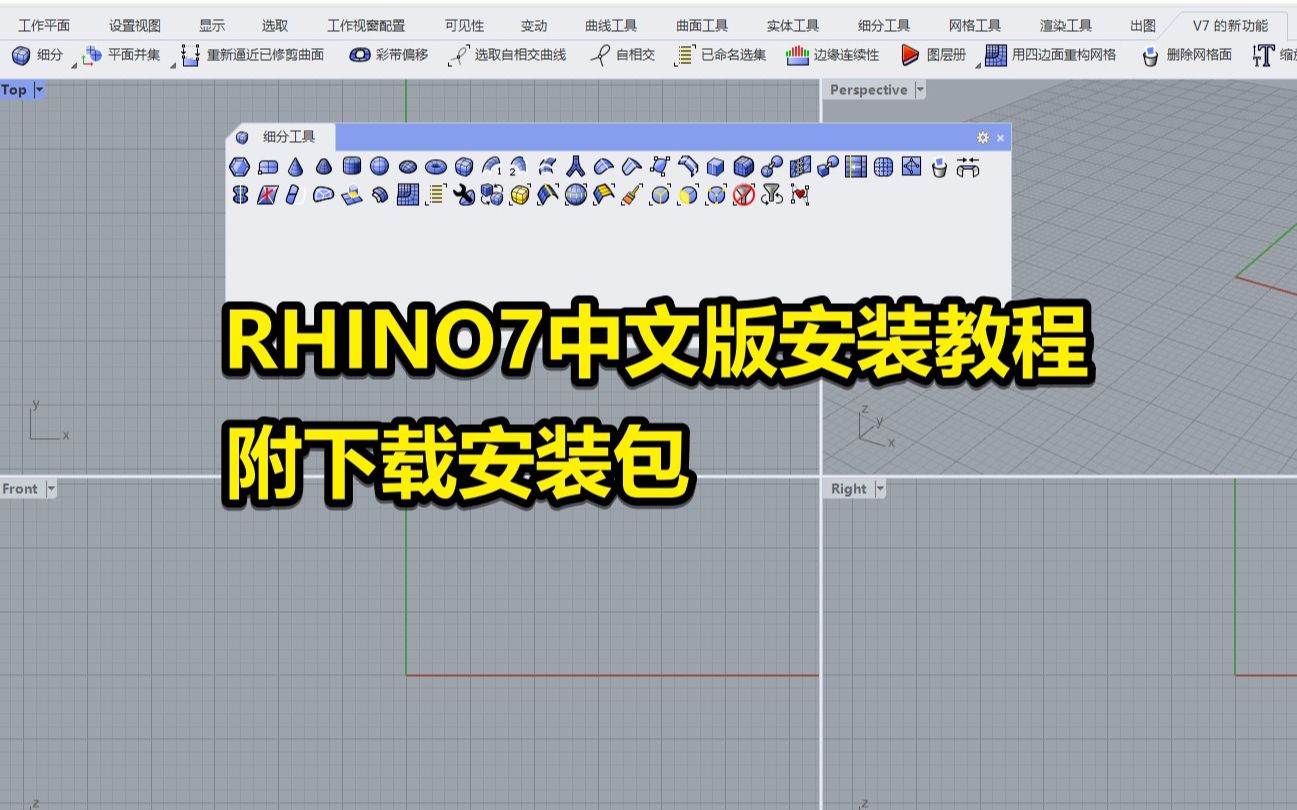This screenshot has height=810, width=1297.
Task: Open the 显示 tab
Action: [x=212, y=26]
